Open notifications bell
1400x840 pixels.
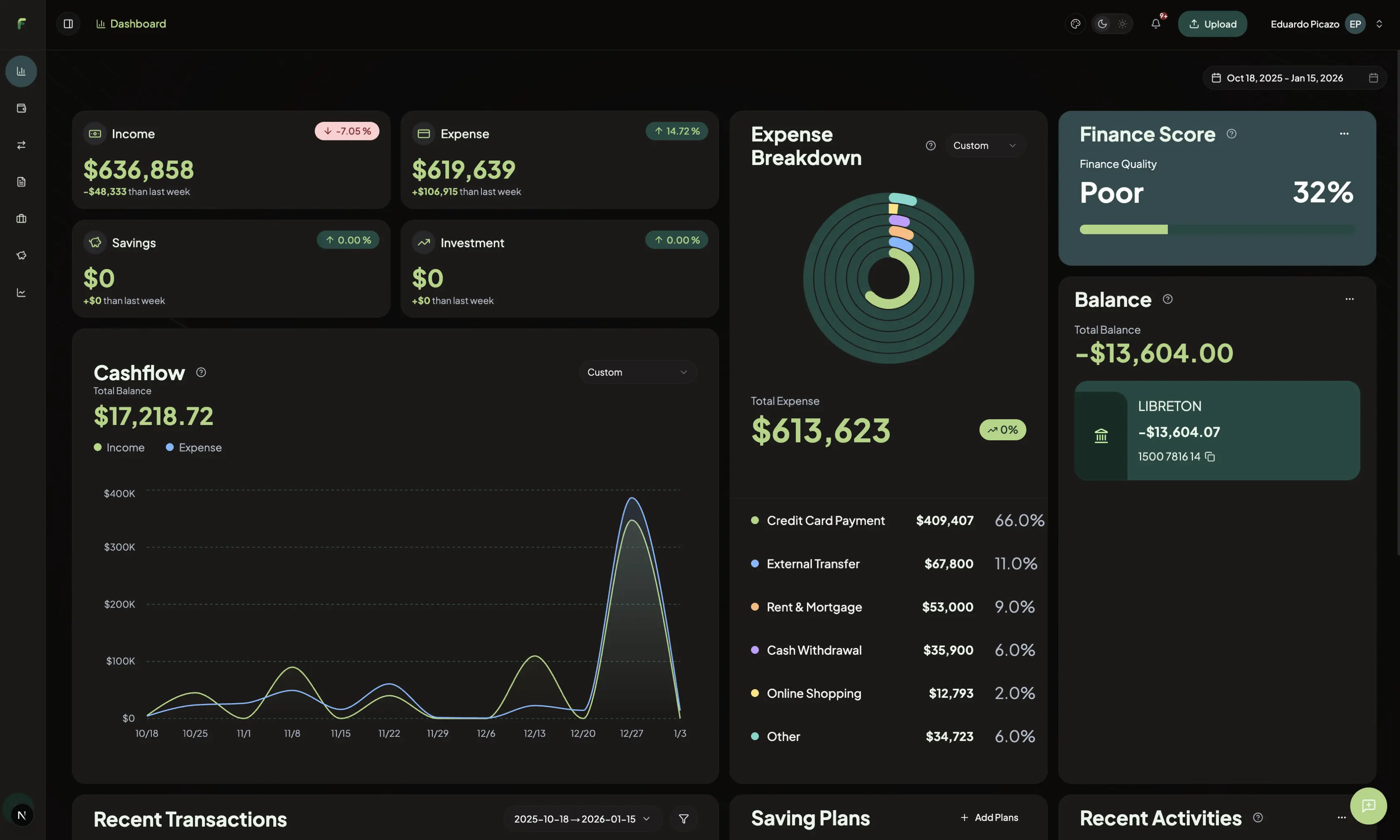1155,24
